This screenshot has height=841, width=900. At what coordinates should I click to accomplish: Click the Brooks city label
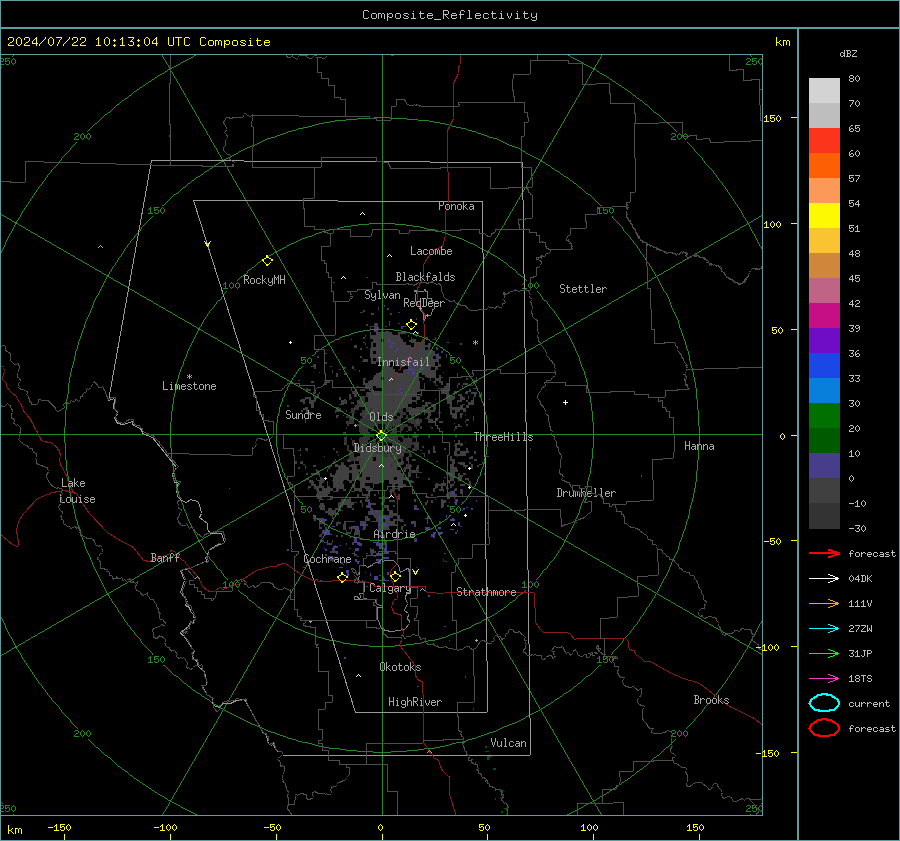point(711,700)
